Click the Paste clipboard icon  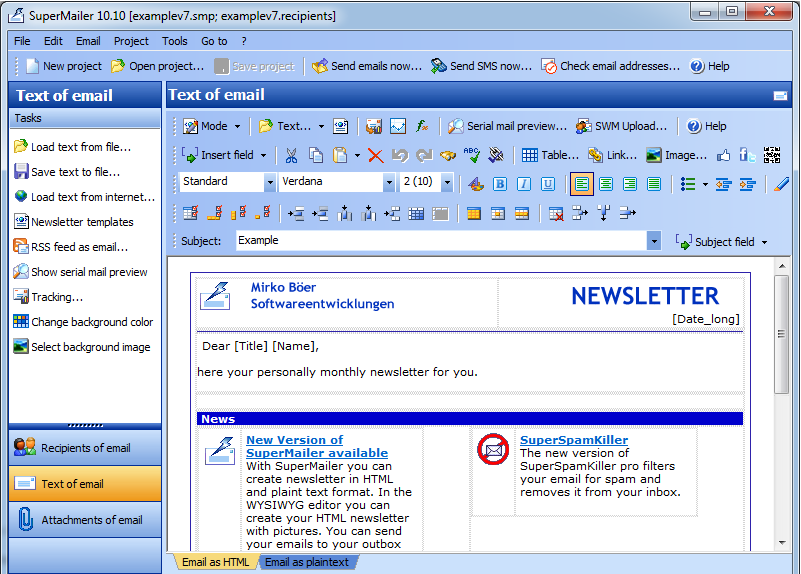340,155
